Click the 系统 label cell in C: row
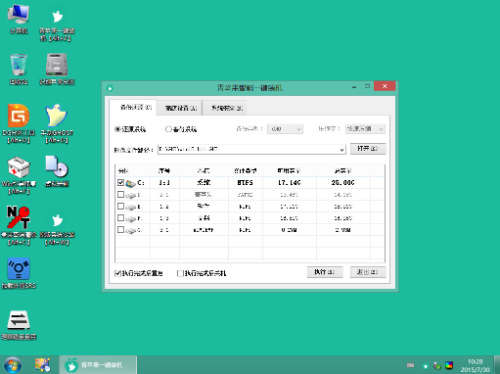The image size is (500, 374). 204,183
